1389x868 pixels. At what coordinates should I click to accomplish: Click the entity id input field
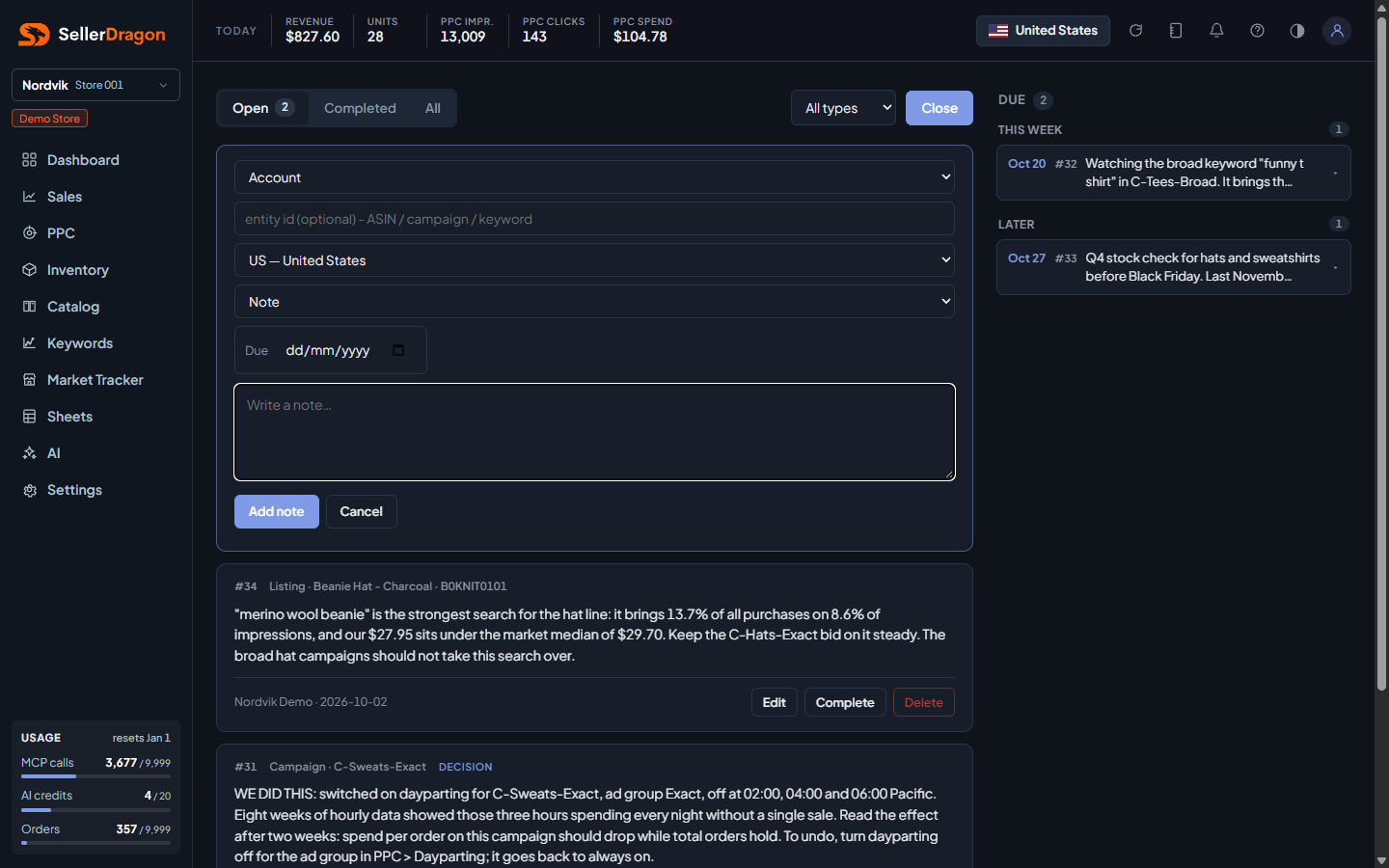(x=594, y=219)
